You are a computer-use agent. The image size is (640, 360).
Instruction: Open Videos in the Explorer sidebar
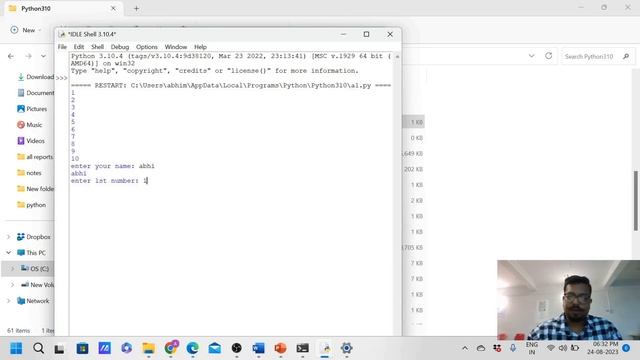click(x=31, y=140)
